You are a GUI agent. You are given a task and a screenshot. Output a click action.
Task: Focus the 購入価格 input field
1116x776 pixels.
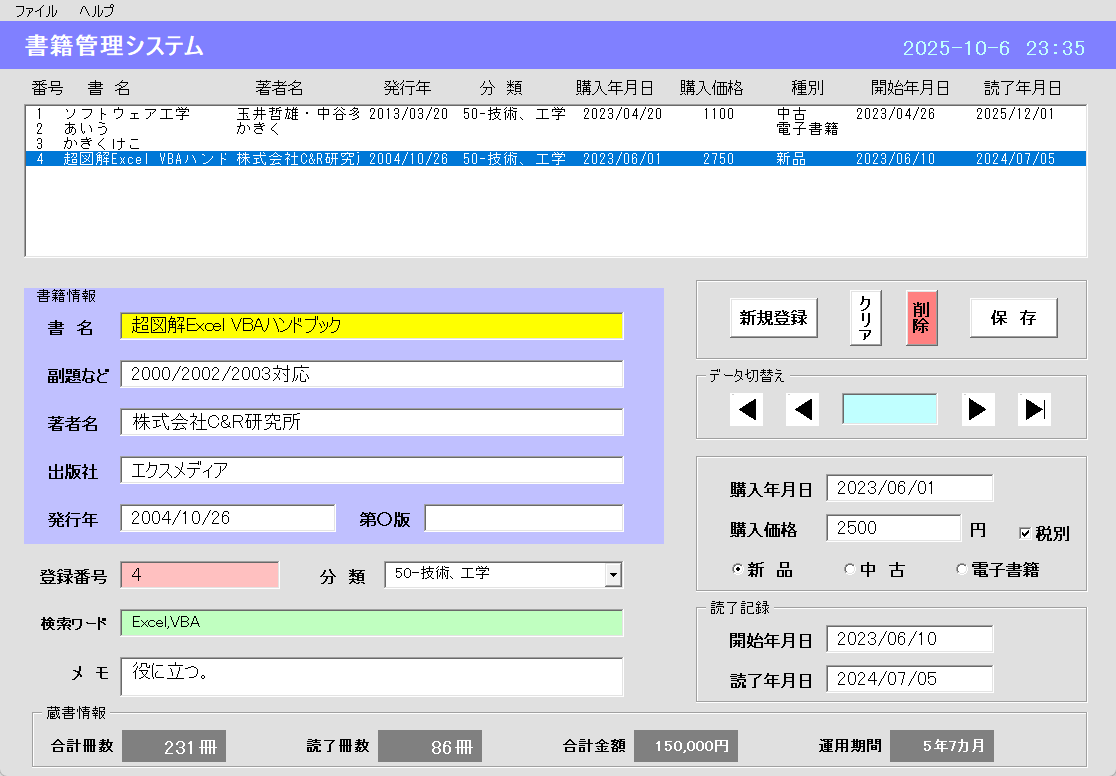coord(893,528)
